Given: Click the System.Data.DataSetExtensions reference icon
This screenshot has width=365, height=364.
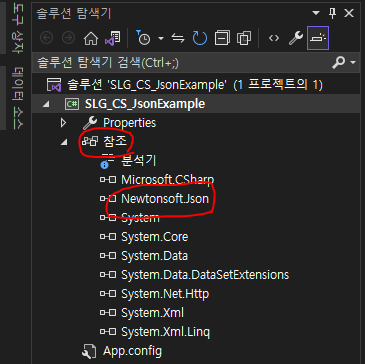Looking at the screenshot, I should [x=108, y=275].
